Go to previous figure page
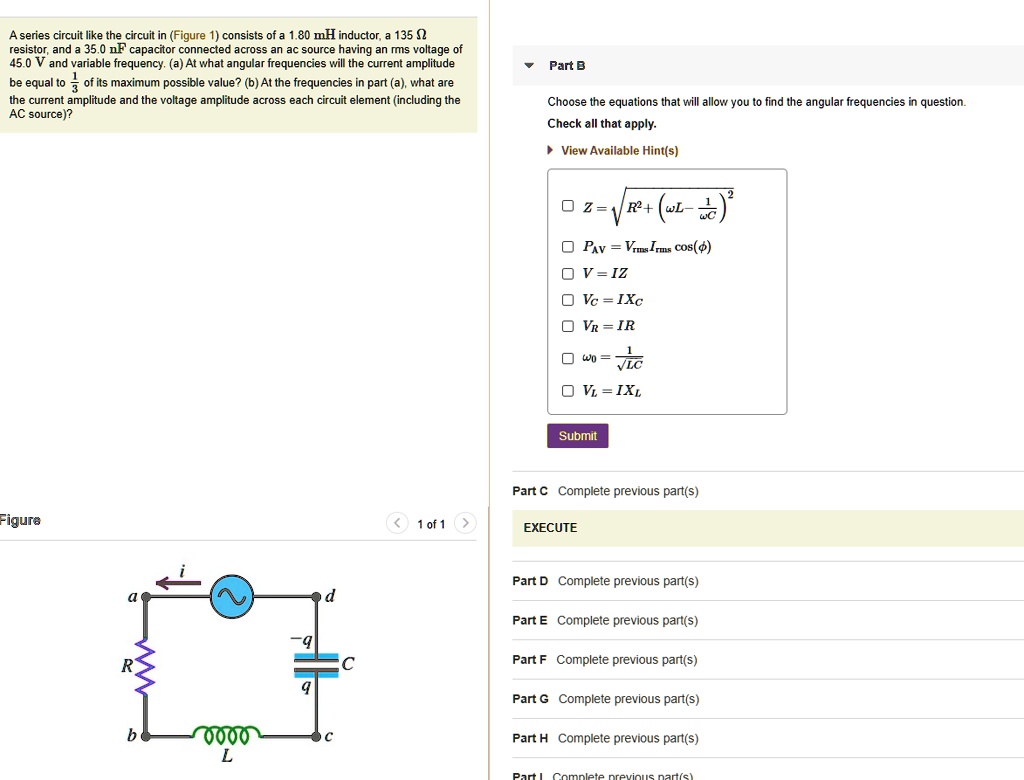The width and height of the screenshot is (1024, 780). (396, 522)
